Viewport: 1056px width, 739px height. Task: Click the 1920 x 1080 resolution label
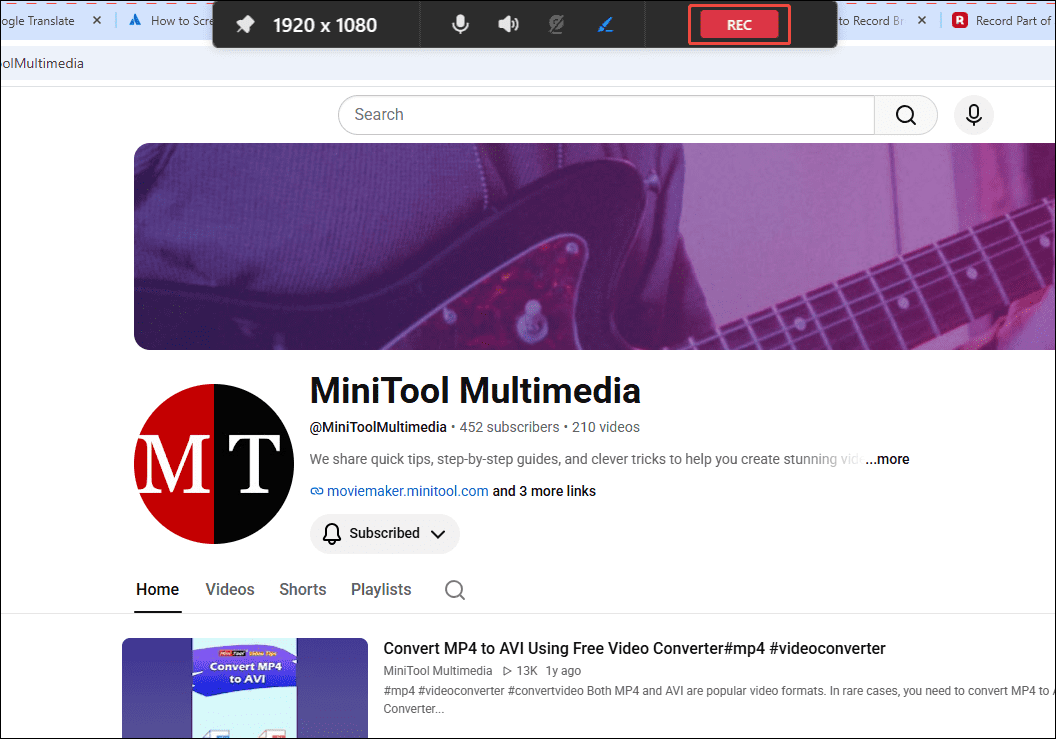[325, 25]
